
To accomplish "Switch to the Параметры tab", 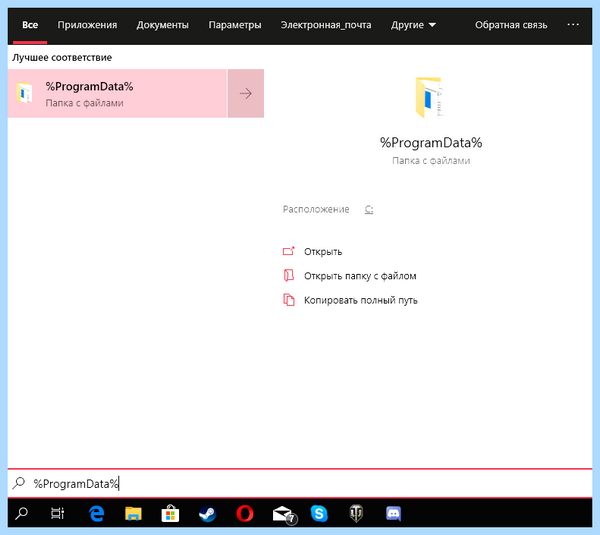I will [235, 25].
